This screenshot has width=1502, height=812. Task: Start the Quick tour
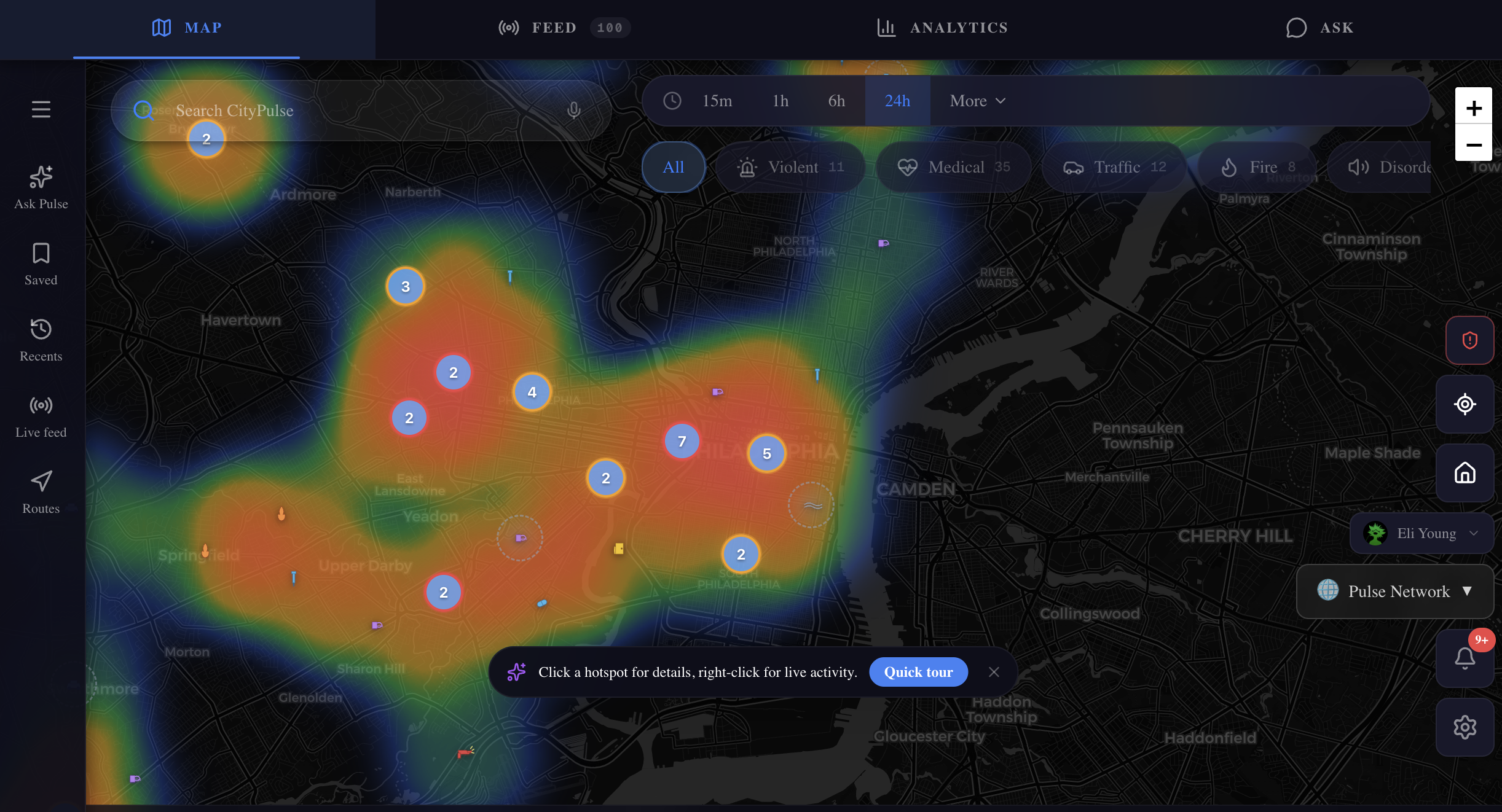click(918, 672)
